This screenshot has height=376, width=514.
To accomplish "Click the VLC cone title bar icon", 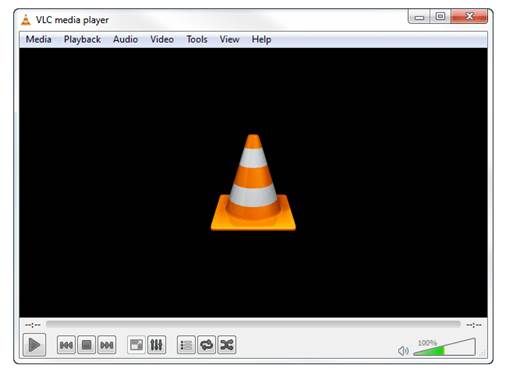I will [26, 20].
